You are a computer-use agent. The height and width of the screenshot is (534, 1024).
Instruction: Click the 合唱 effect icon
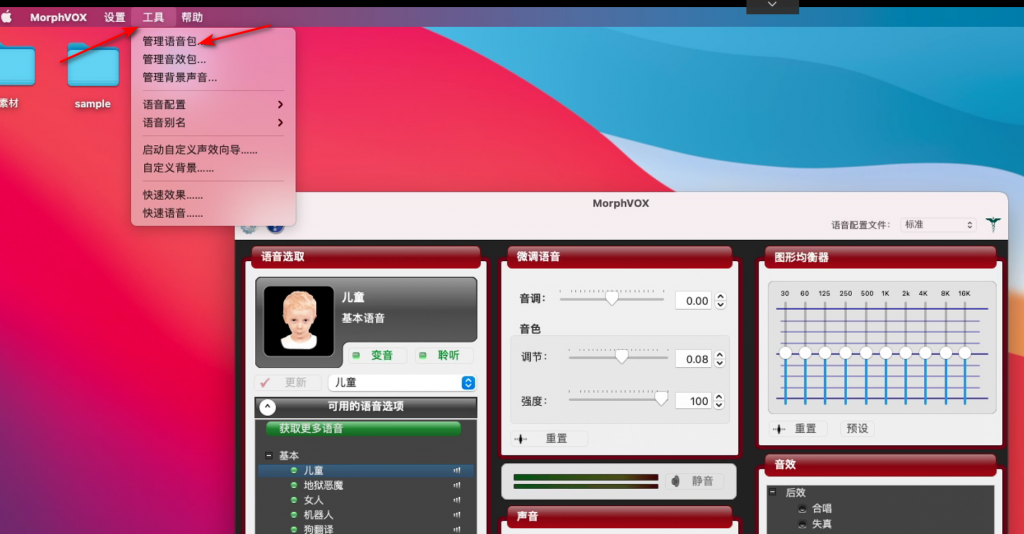(802, 509)
